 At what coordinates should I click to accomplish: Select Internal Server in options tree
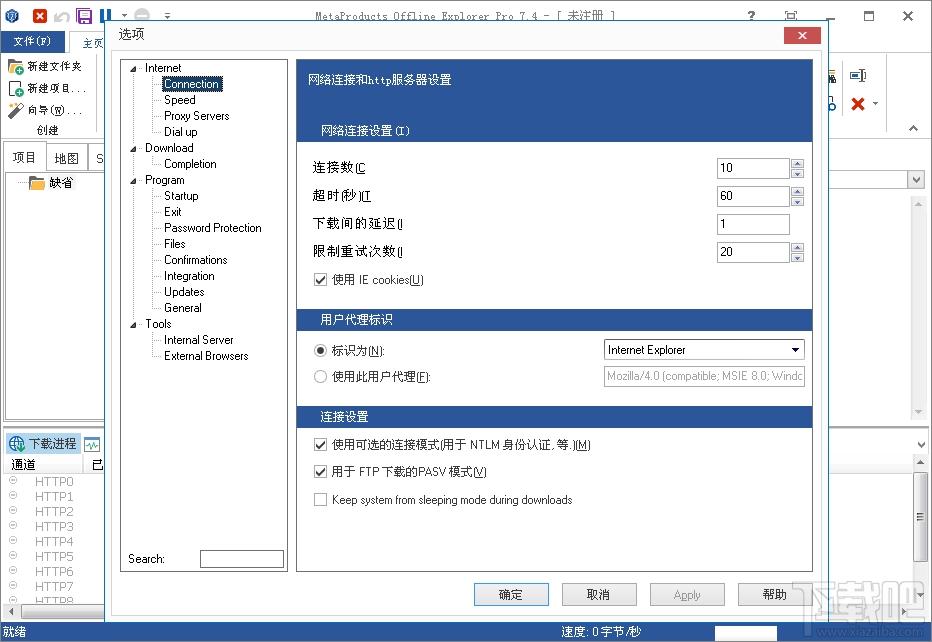pos(199,340)
